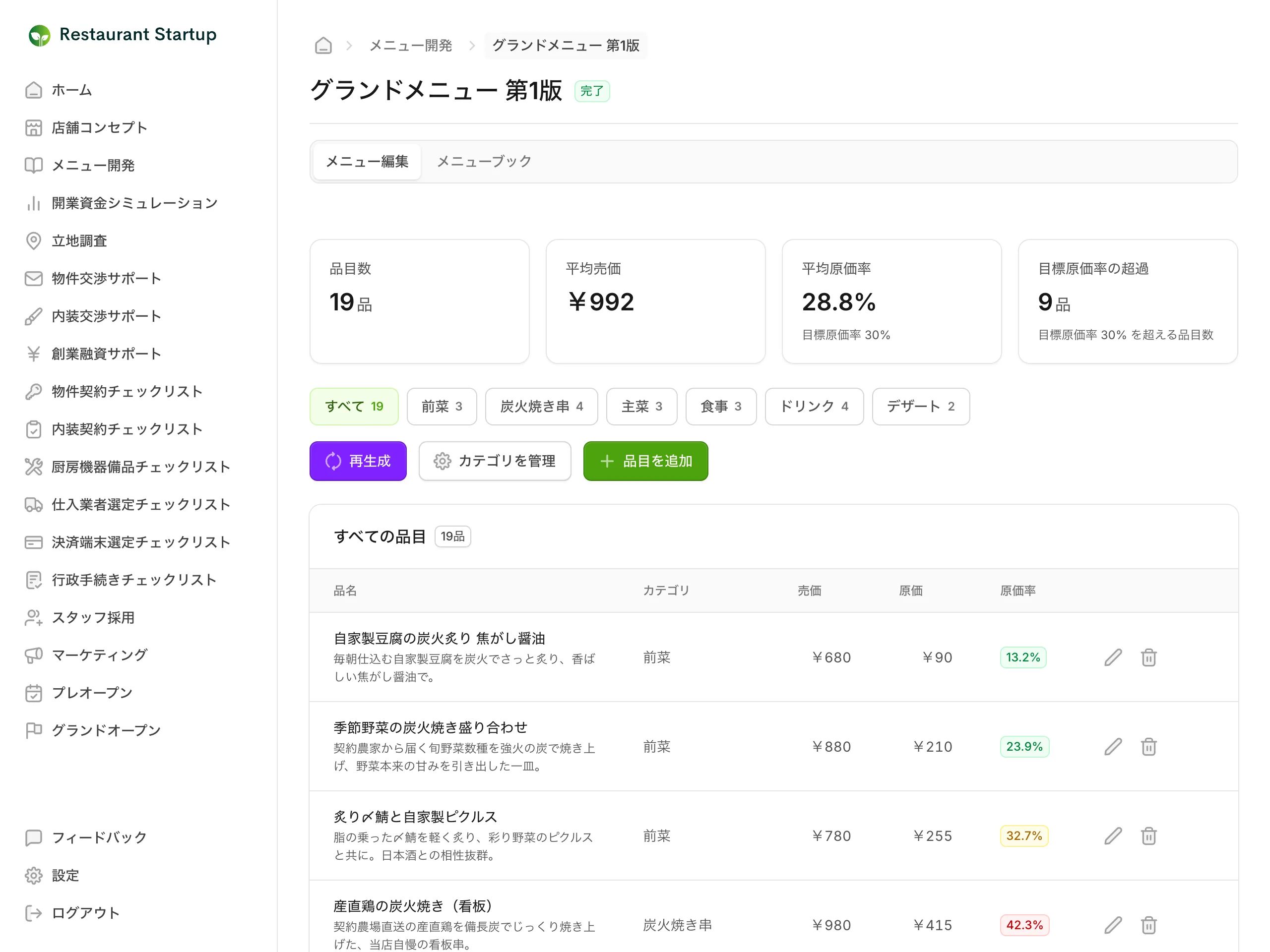
Task: Click the 品目を追加 button
Action: pos(645,461)
